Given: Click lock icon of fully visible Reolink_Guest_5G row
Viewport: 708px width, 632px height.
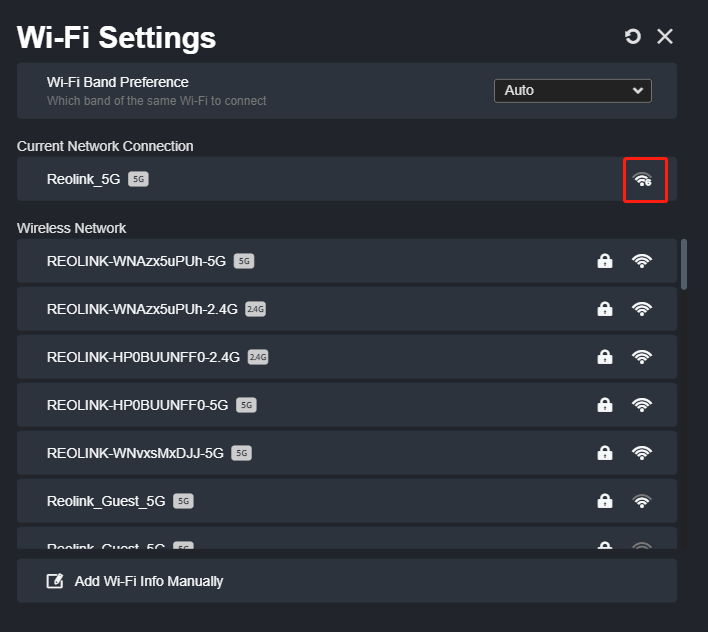Looking at the screenshot, I should [605, 501].
